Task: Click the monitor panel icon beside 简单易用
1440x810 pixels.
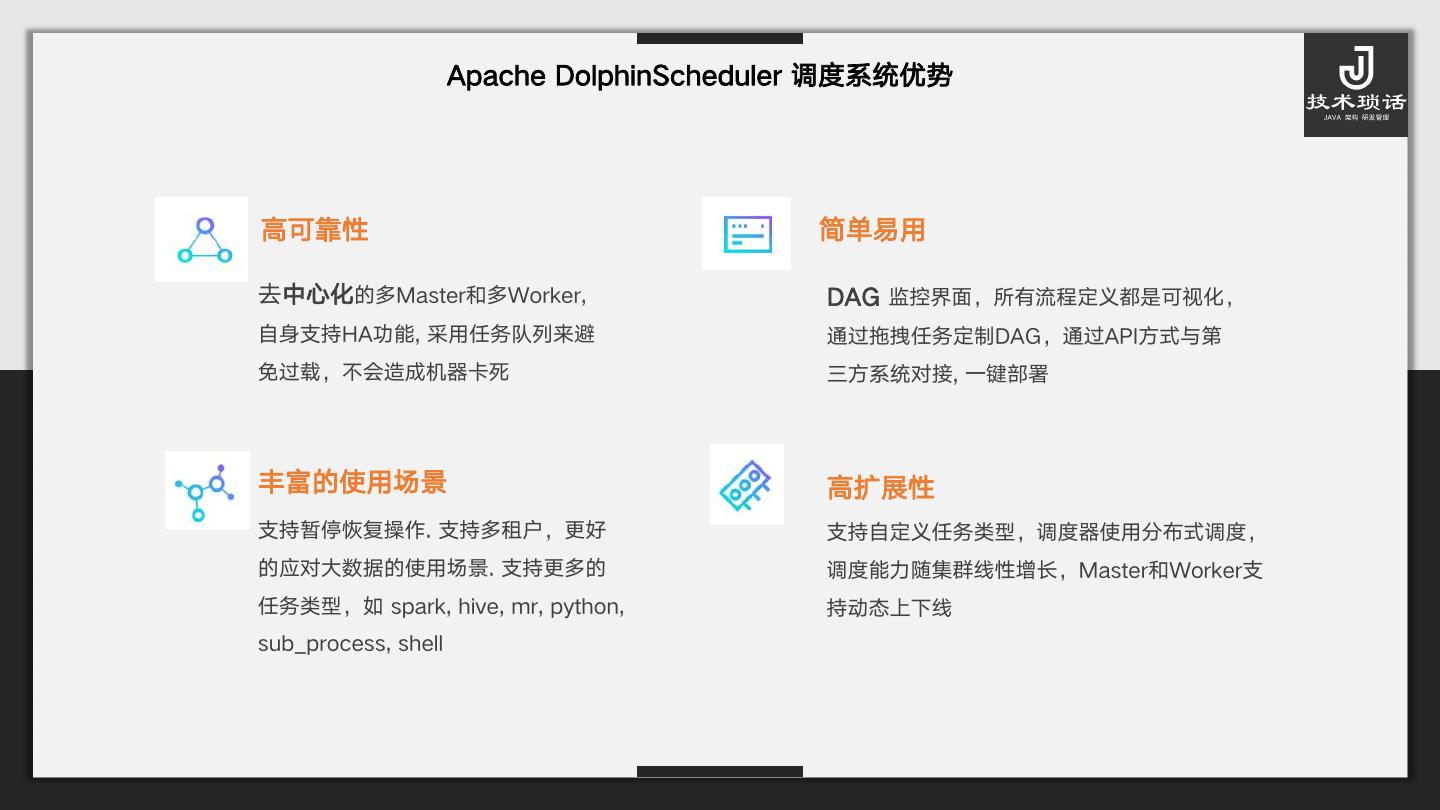Action: coord(747,234)
